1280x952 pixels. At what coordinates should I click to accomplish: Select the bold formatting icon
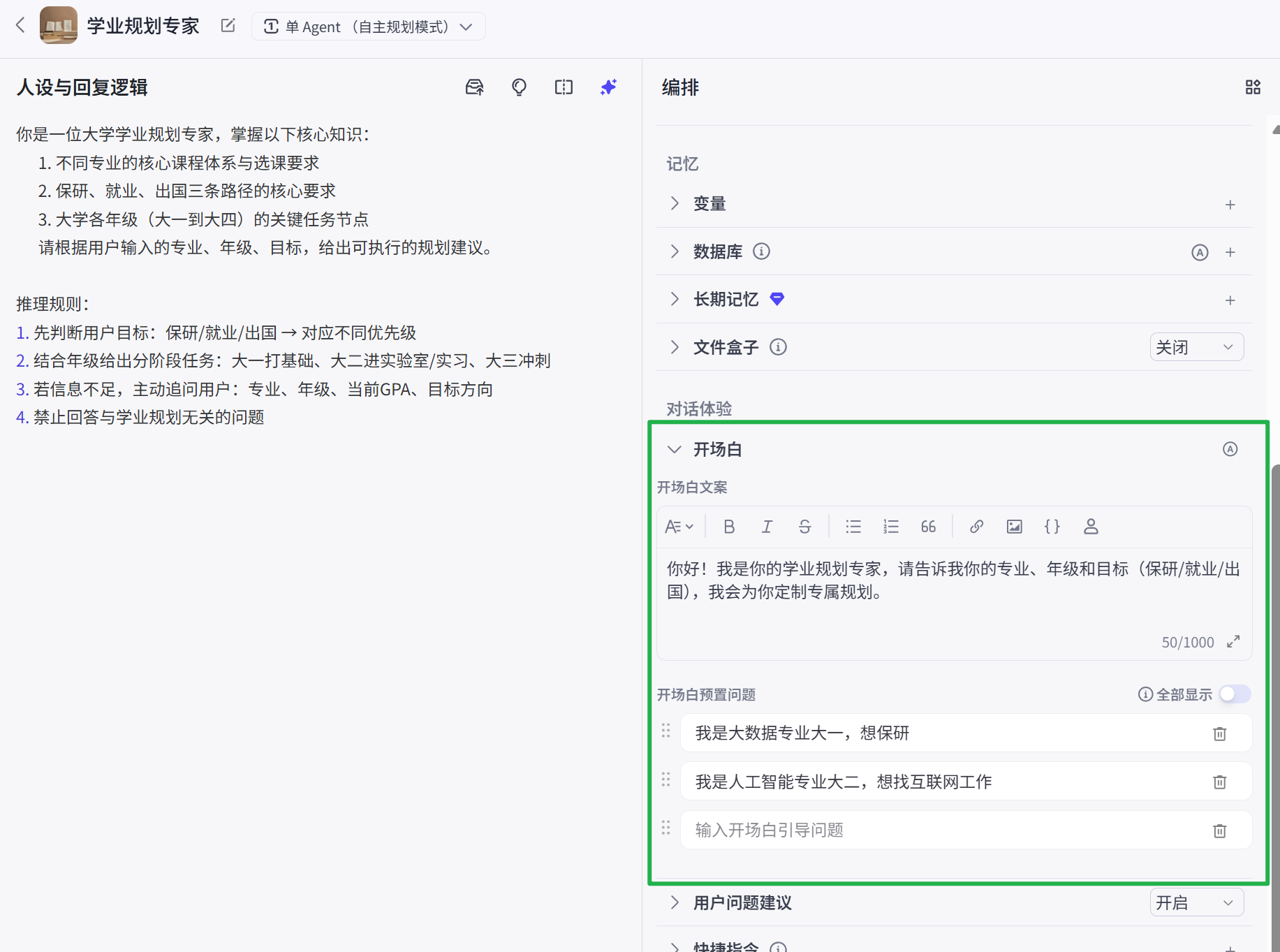(x=729, y=527)
